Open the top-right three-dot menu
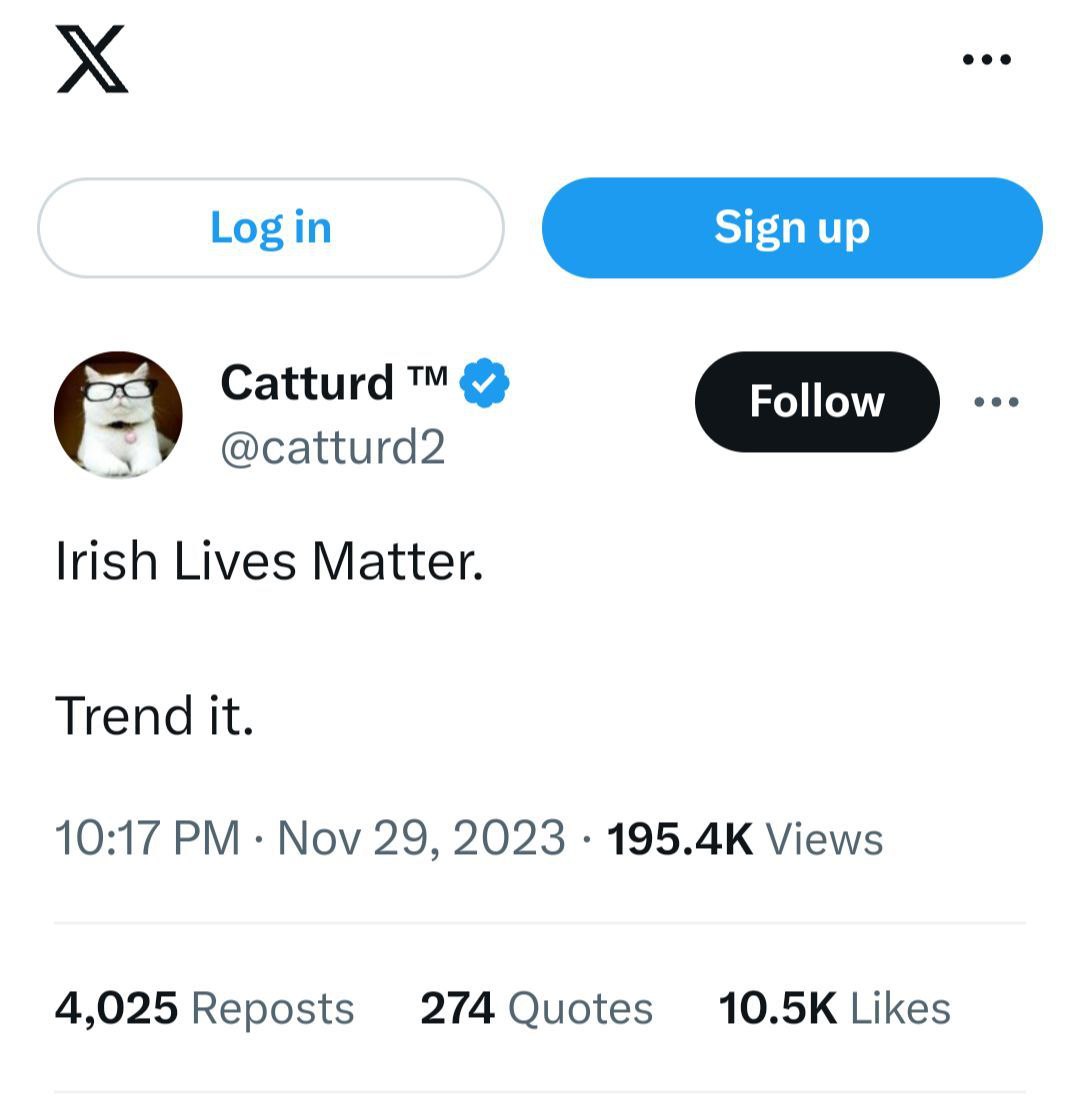 (x=986, y=60)
